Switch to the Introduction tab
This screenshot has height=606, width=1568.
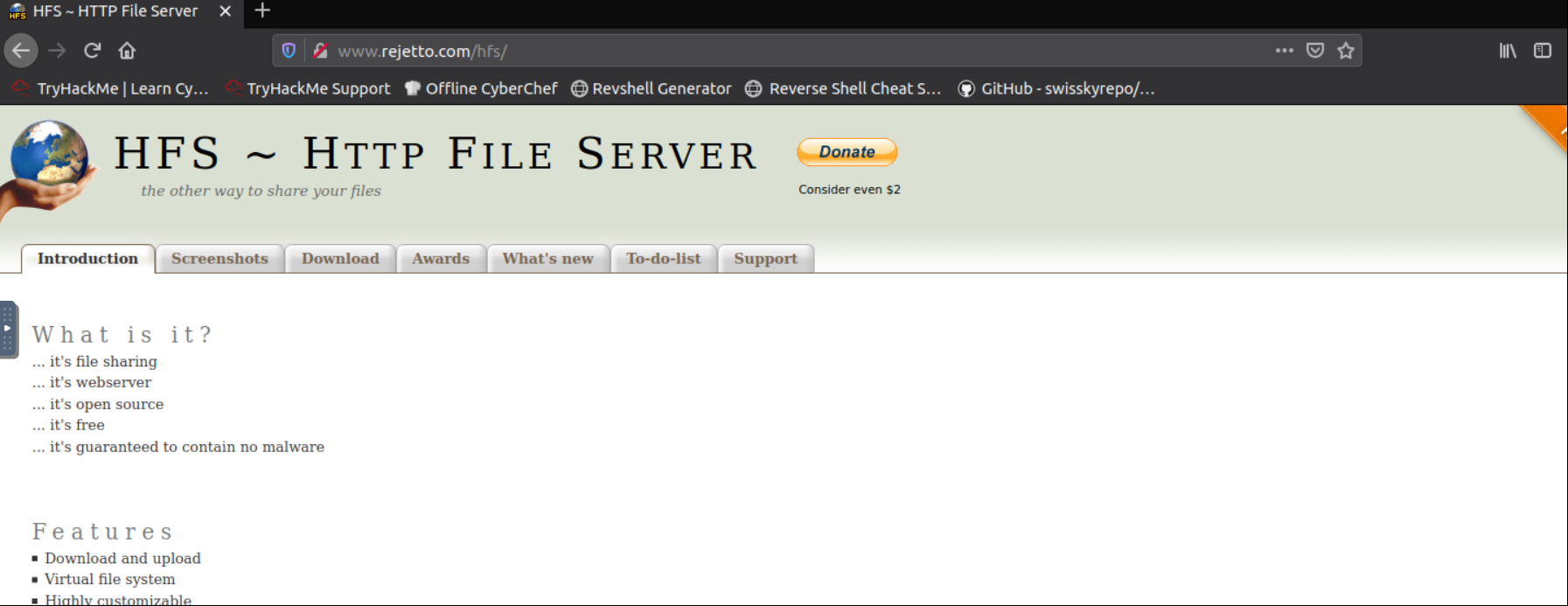(x=87, y=259)
